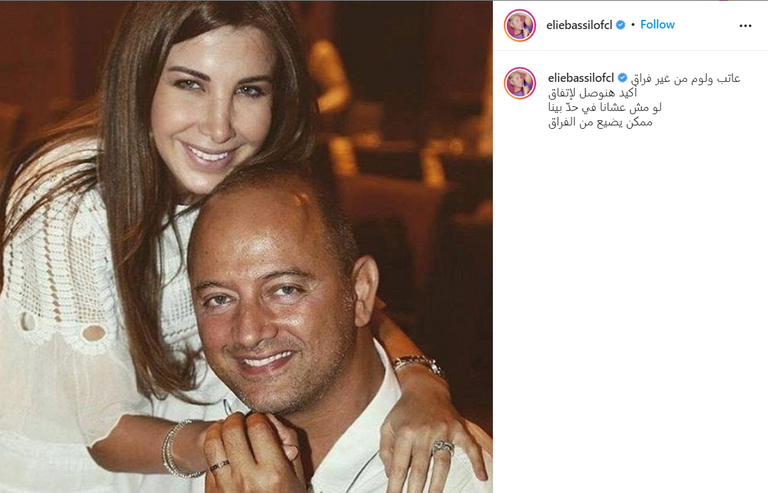Image resolution: width=768 pixels, height=493 pixels.
Task: Open the profile avatar next to caption
Action: pyautogui.click(x=520, y=83)
